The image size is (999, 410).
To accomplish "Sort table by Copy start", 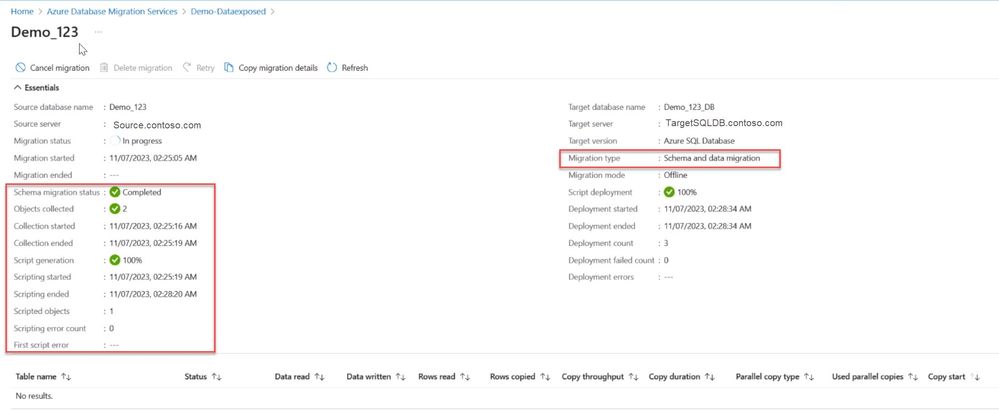I will click(x=975, y=377).
